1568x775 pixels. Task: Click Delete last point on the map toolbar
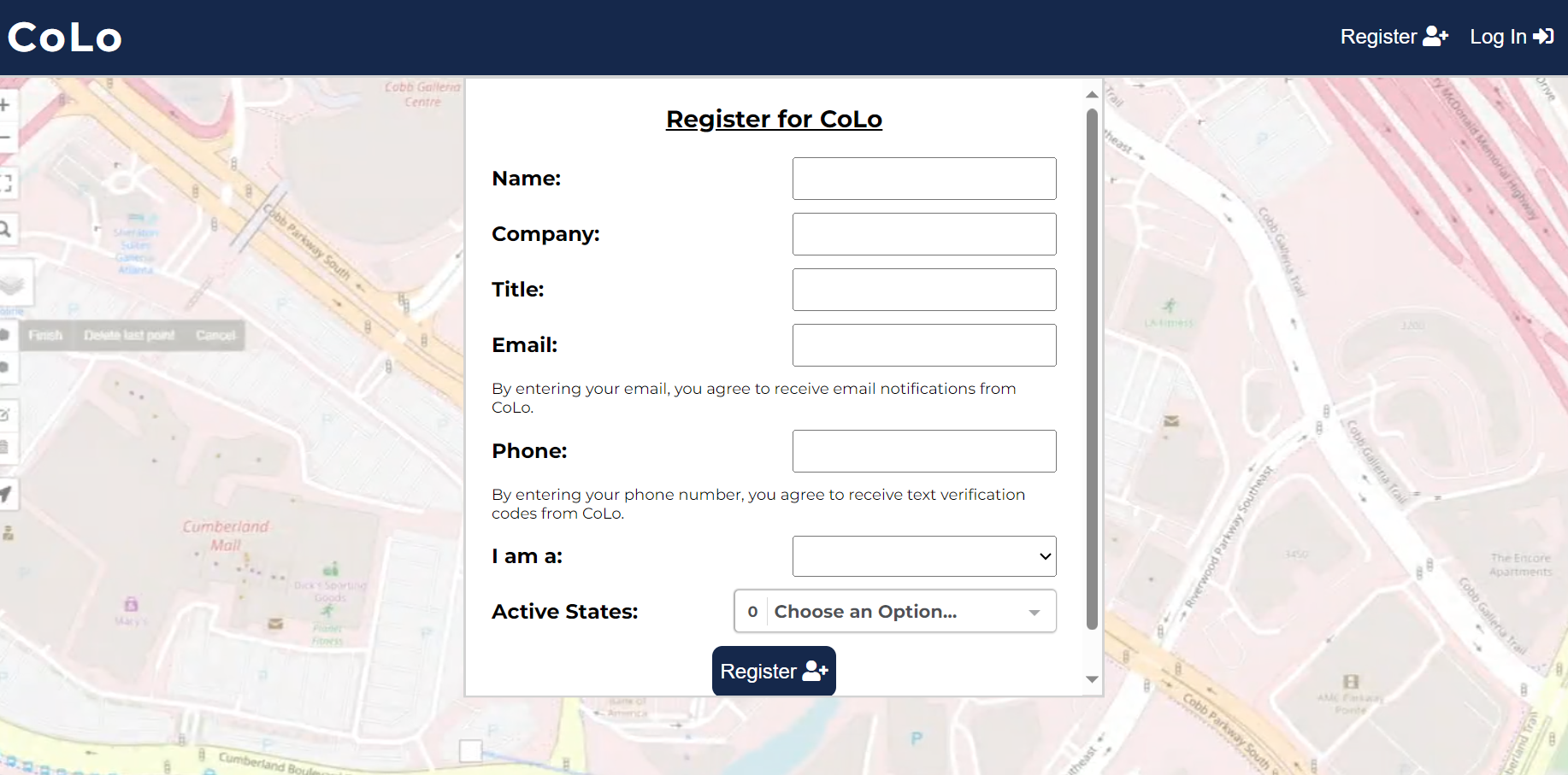[129, 335]
